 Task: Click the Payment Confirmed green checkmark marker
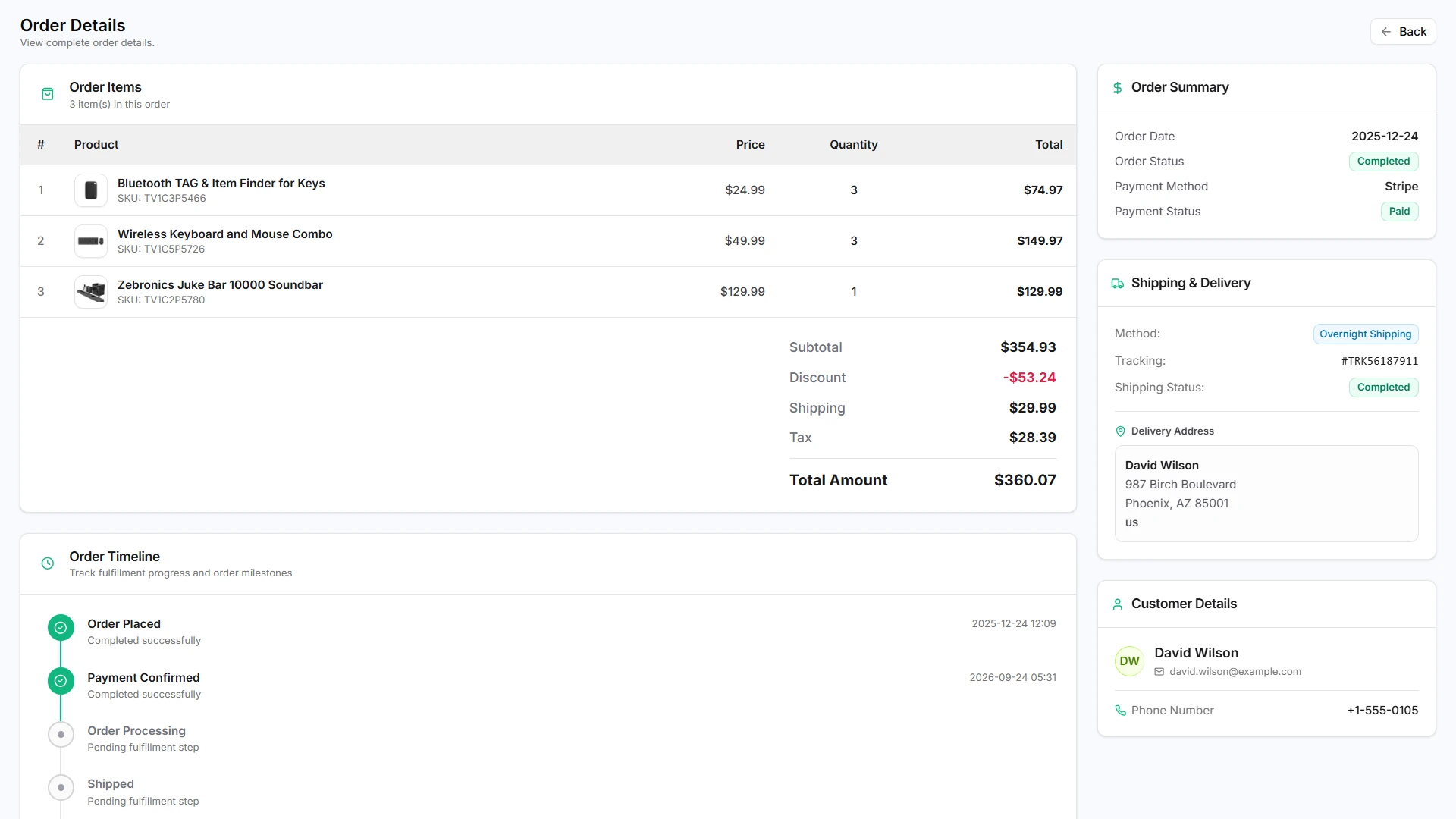point(61,681)
